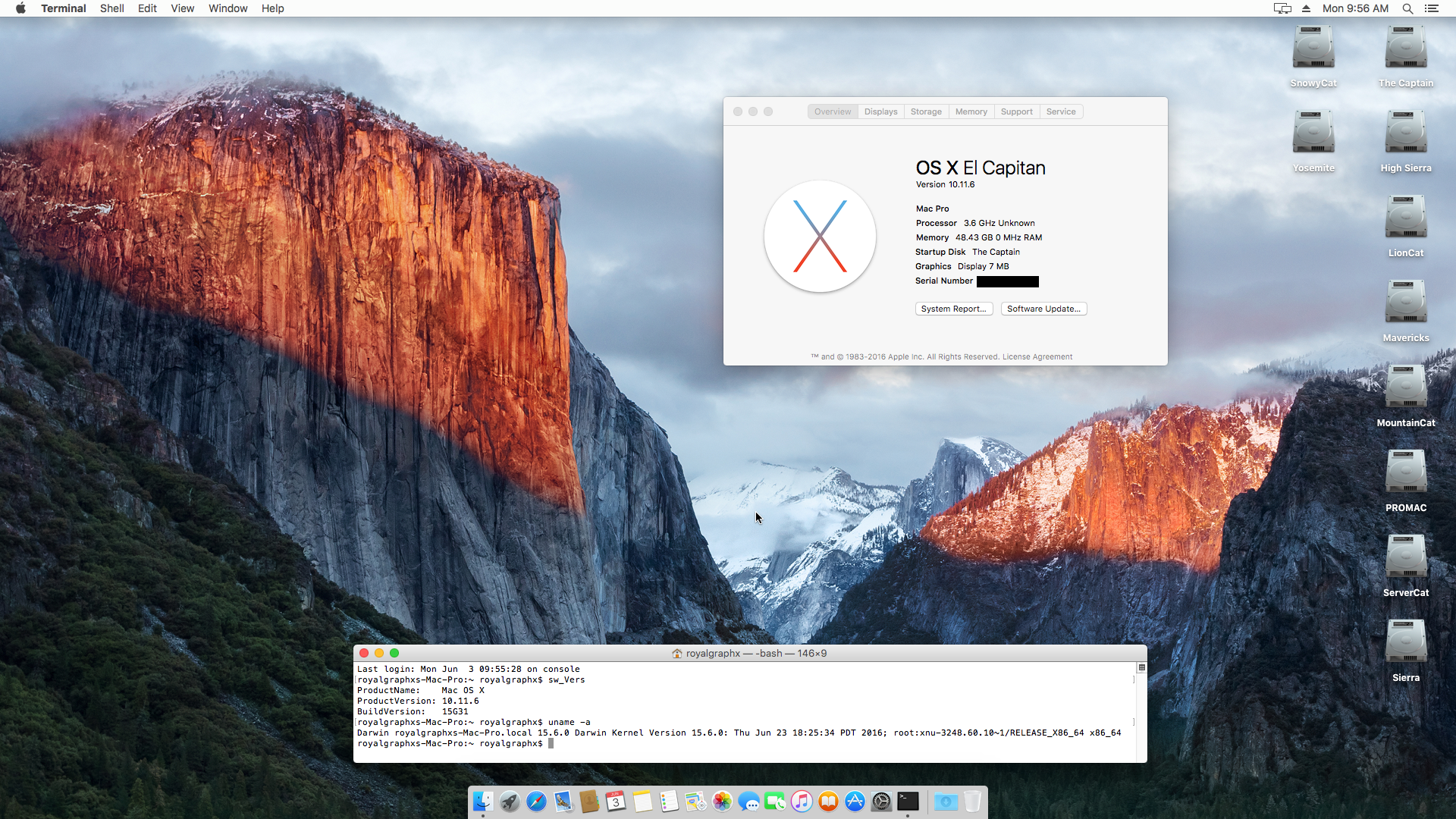Open Contacts book icon in Dock
This screenshot has width=1456, height=819.
pyautogui.click(x=589, y=801)
